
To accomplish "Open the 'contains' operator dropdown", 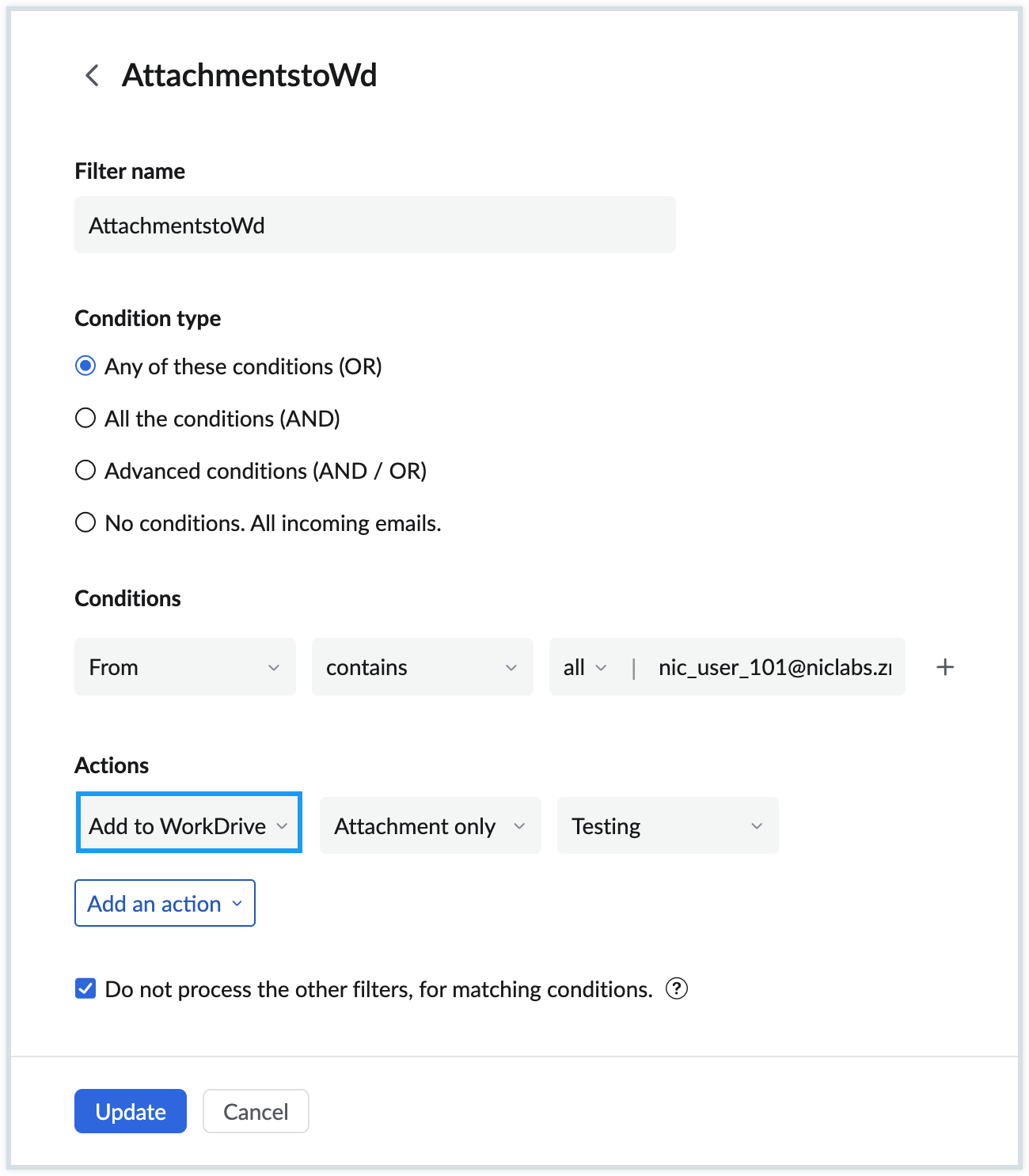I will [x=422, y=667].
